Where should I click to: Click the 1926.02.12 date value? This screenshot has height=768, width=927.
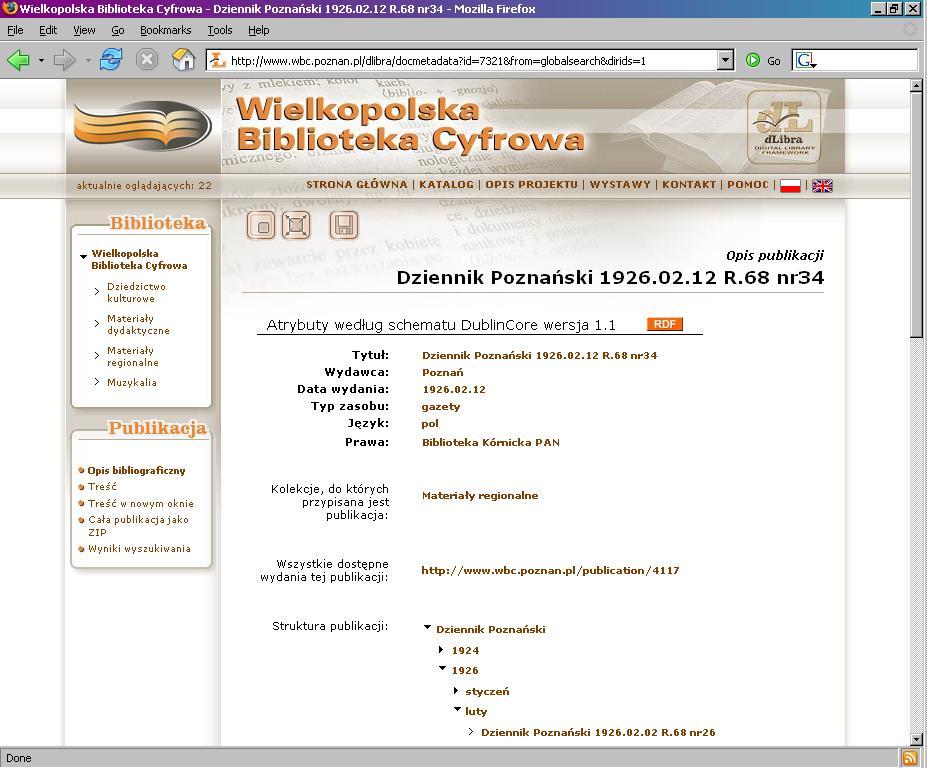point(454,389)
